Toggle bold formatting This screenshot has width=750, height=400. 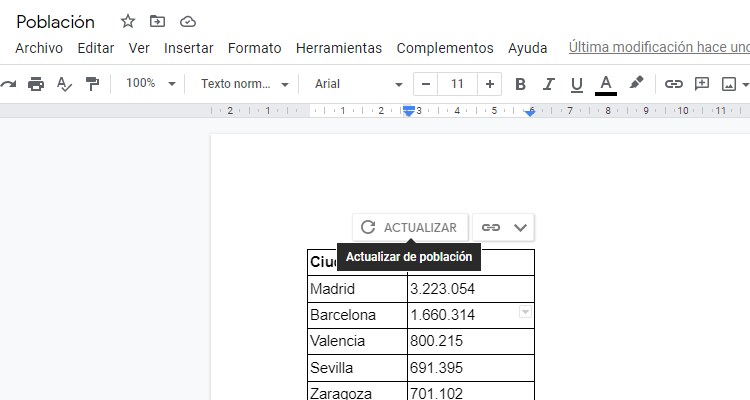click(x=520, y=84)
